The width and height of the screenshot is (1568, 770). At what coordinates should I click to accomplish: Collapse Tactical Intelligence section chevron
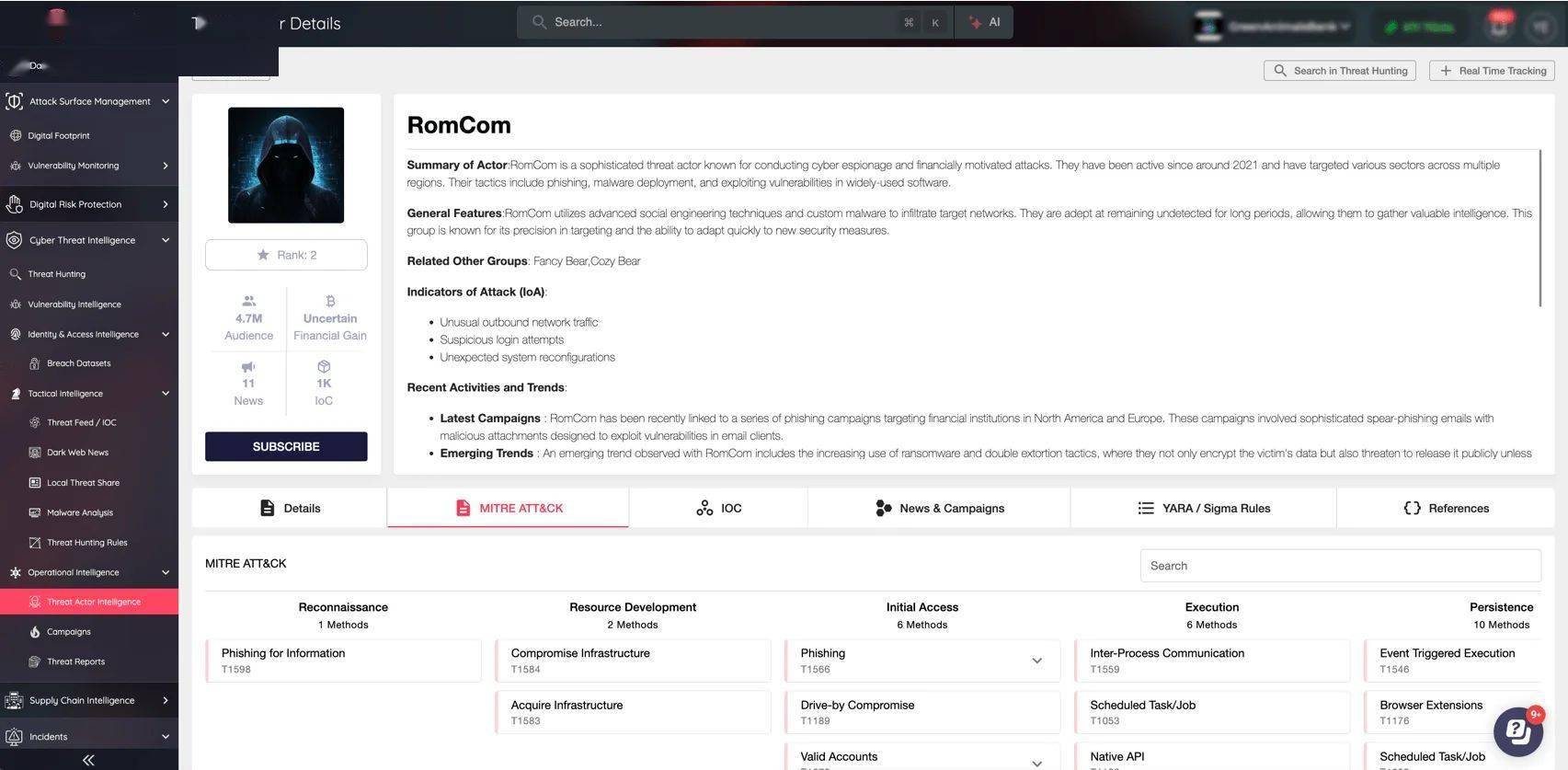(166, 394)
